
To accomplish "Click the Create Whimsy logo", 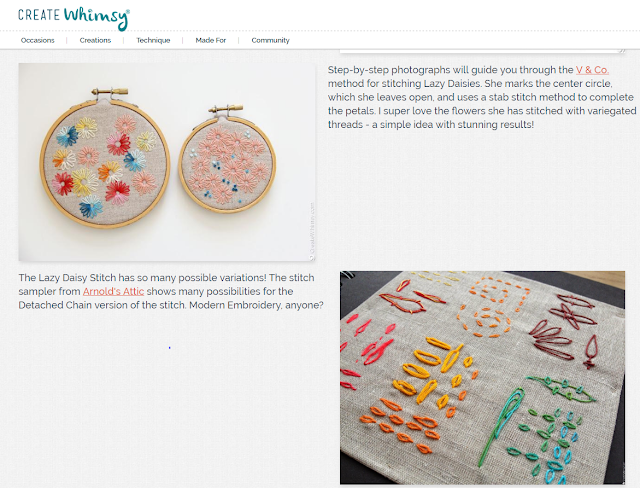I will (74, 18).
